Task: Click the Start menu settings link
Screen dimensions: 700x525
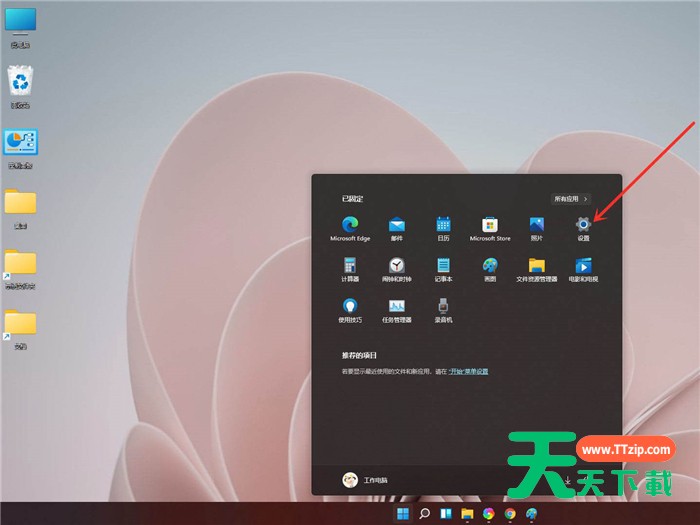Action: point(467,371)
